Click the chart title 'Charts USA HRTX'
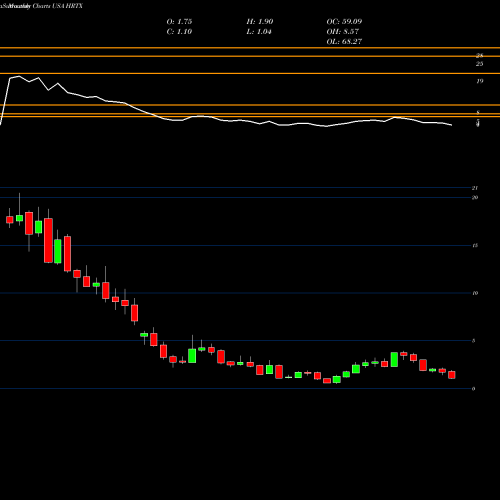The image size is (500, 500). (58, 6)
